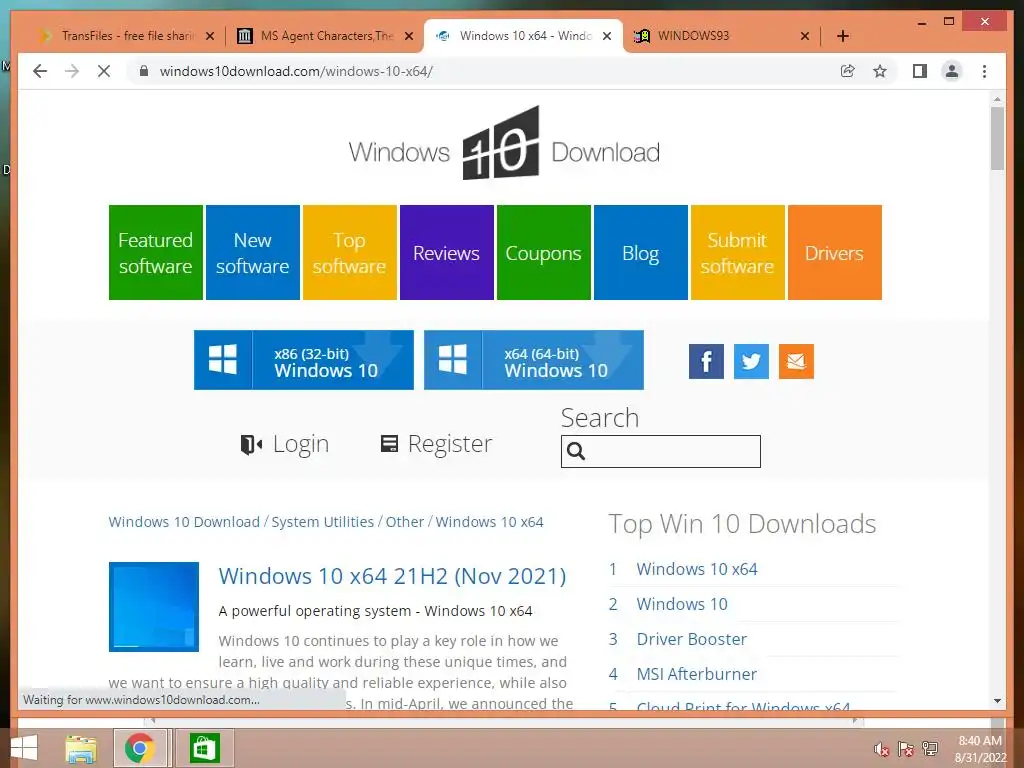
Task: Go to Reviews section
Action: coord(447,253)
